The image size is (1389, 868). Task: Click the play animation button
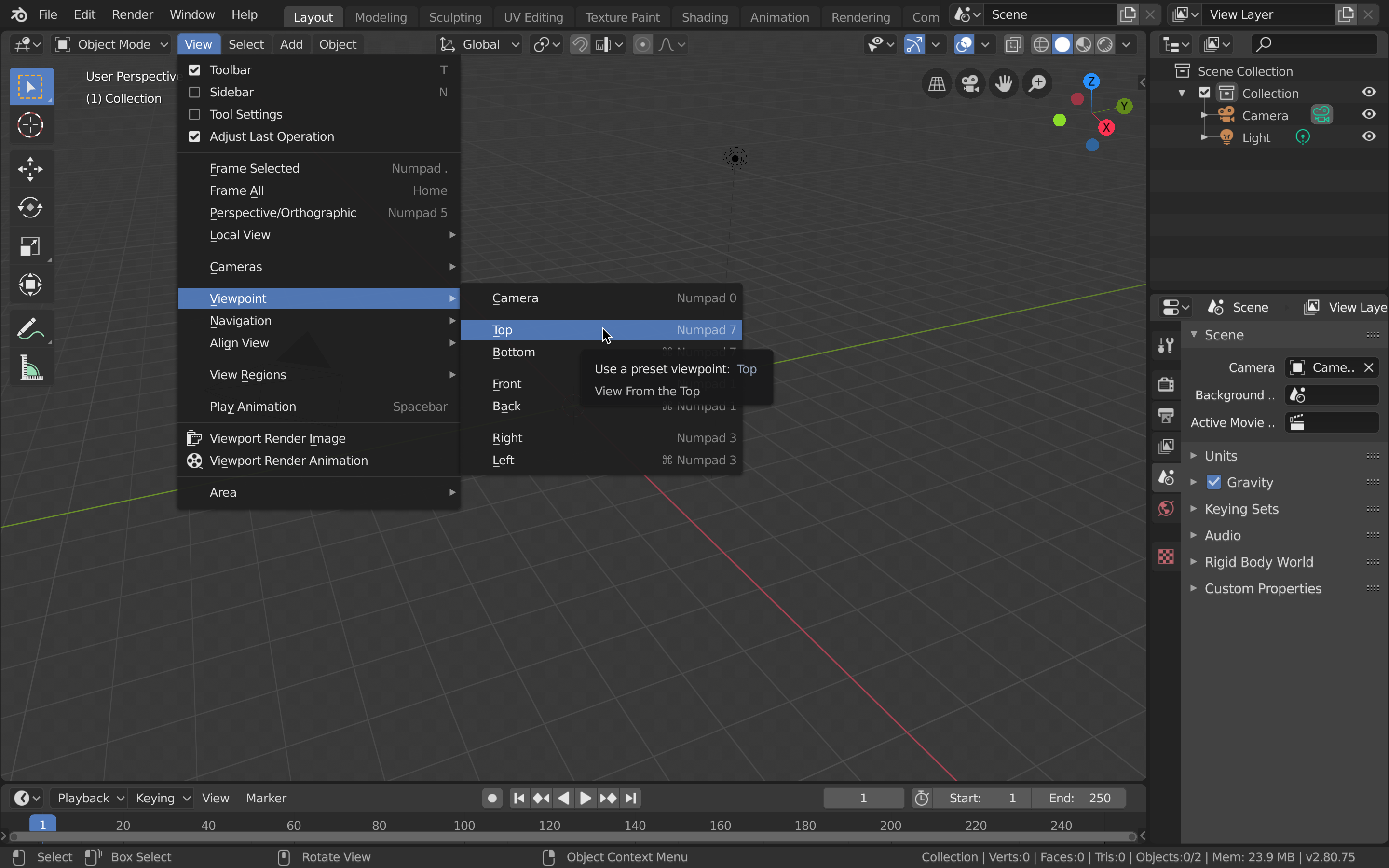click(x=586, y=798)
